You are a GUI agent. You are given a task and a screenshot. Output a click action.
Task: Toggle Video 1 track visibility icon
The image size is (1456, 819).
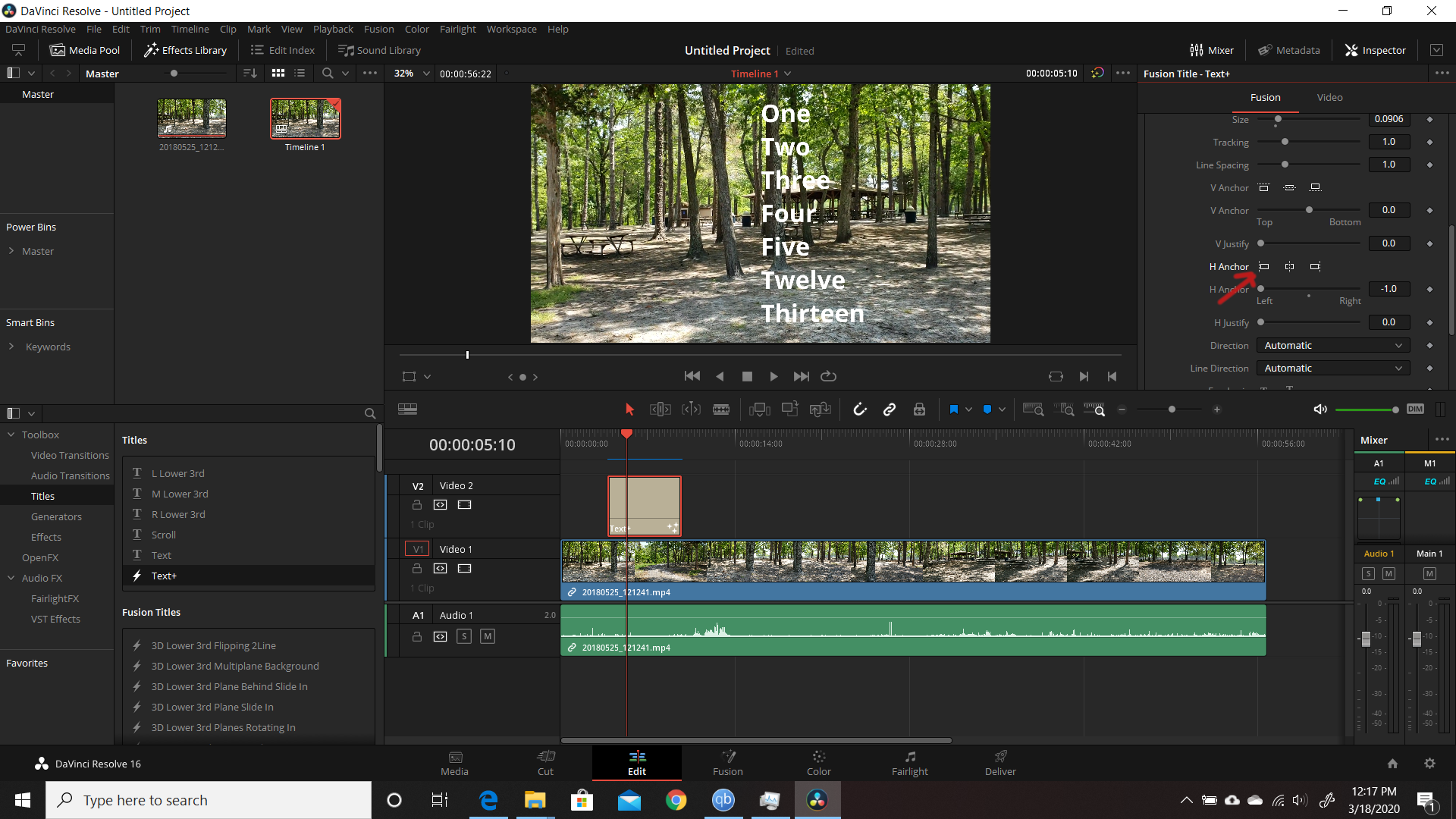[x=465, y=569]
